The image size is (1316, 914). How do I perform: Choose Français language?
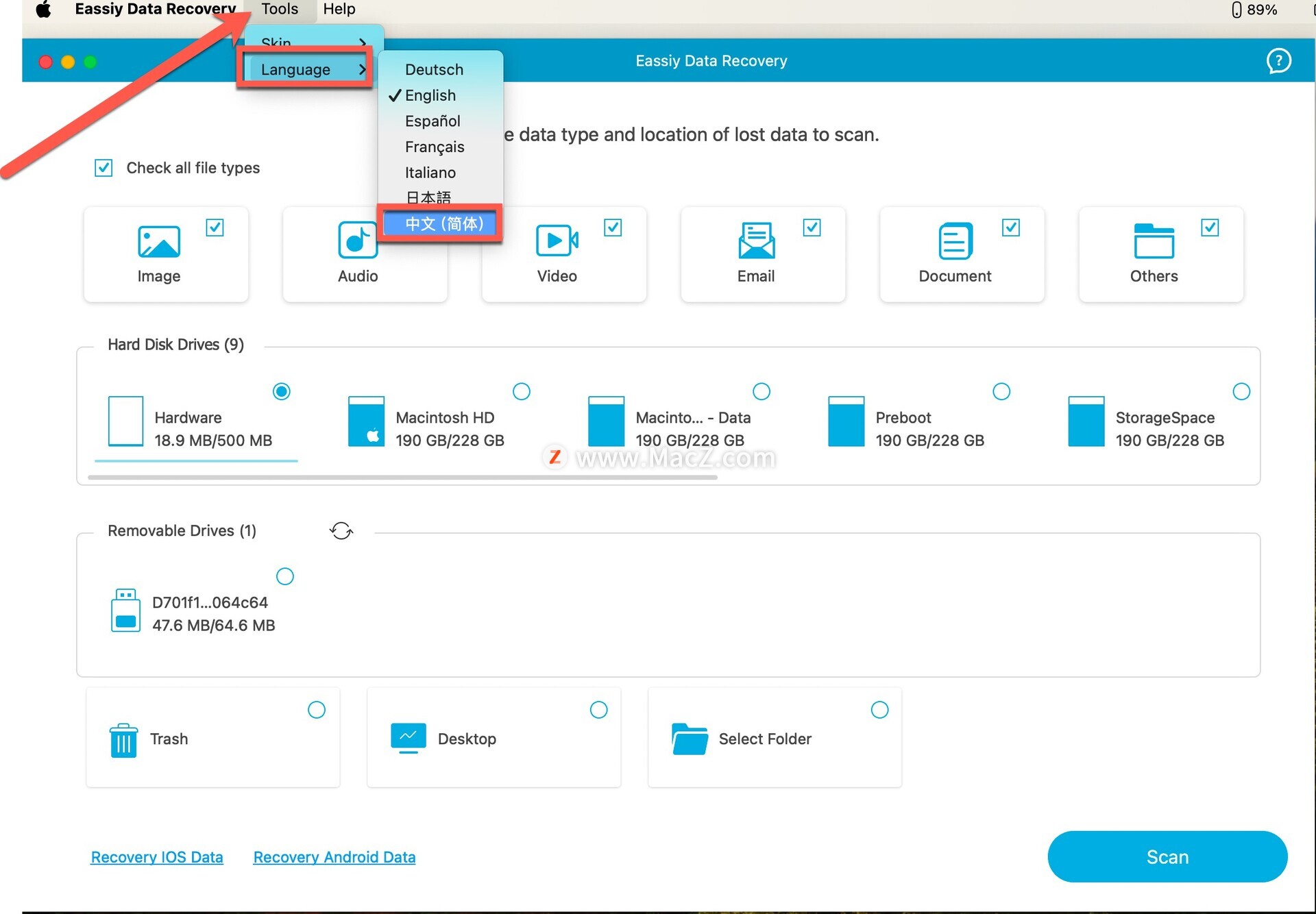pyautogui.click(x=441, y=147)
